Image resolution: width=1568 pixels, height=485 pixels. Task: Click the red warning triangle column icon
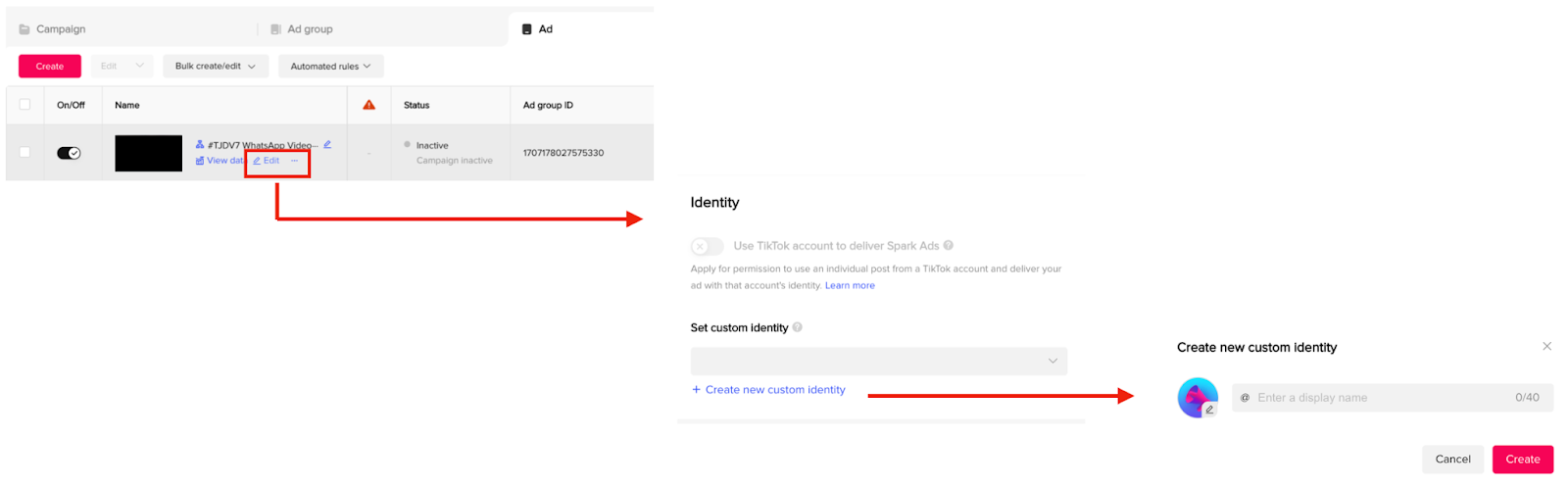tap(369, 105)
